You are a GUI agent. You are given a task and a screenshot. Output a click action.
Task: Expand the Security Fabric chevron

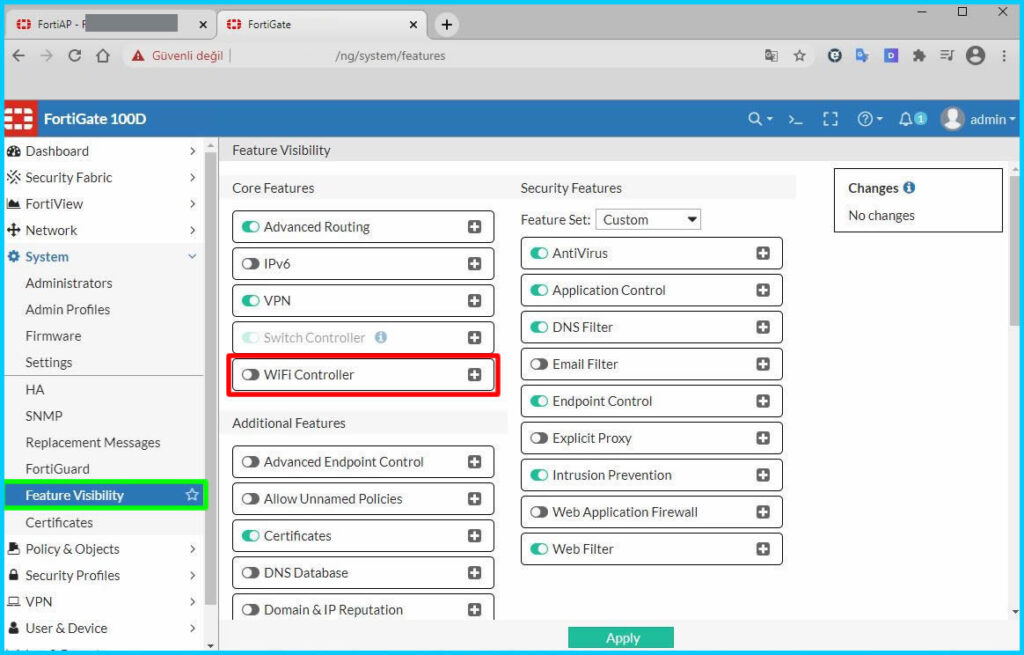[193, 177]
